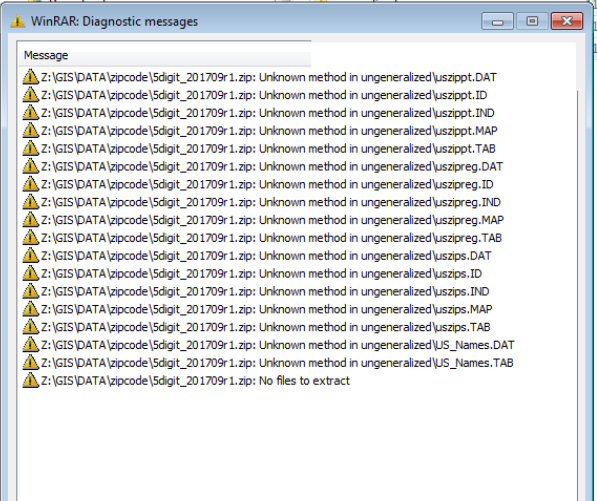The width and height of the screenshot is (597, 501).
Task: Select the uszipreg.TAB unknown method message
Action: coord(271,238)
